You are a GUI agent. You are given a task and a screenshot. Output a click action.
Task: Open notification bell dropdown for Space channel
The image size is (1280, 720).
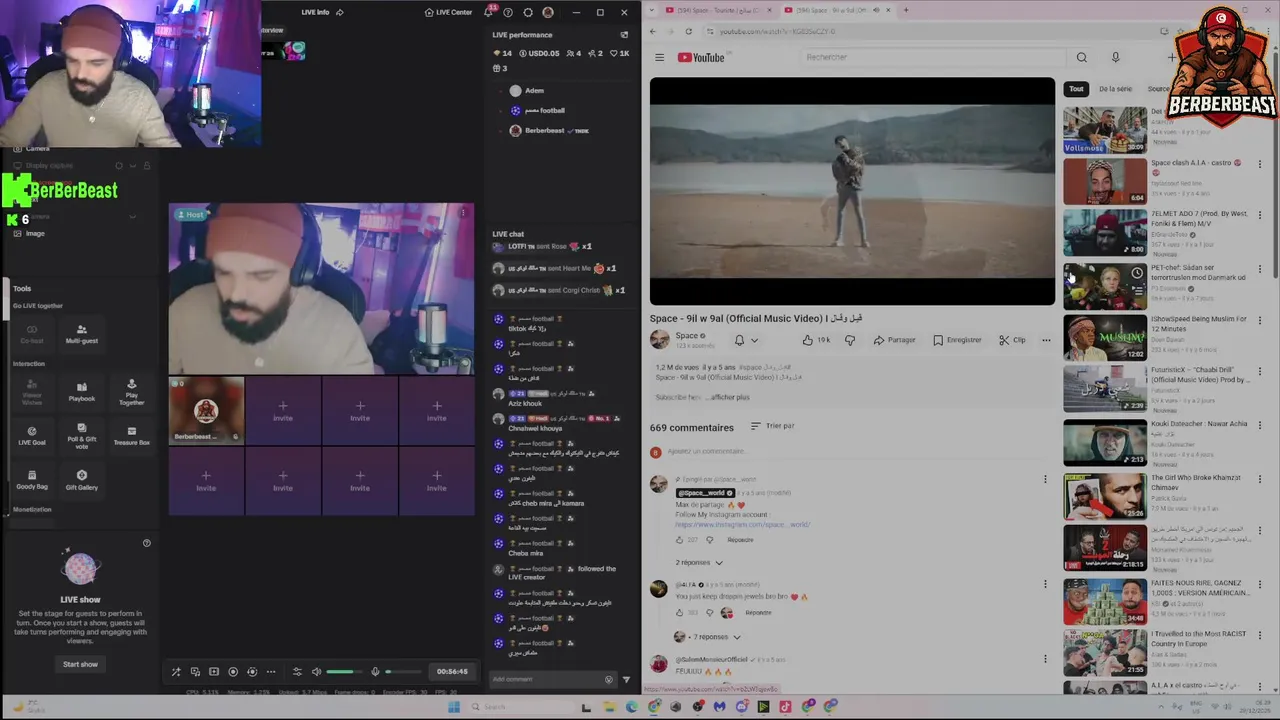coord(746,340)
